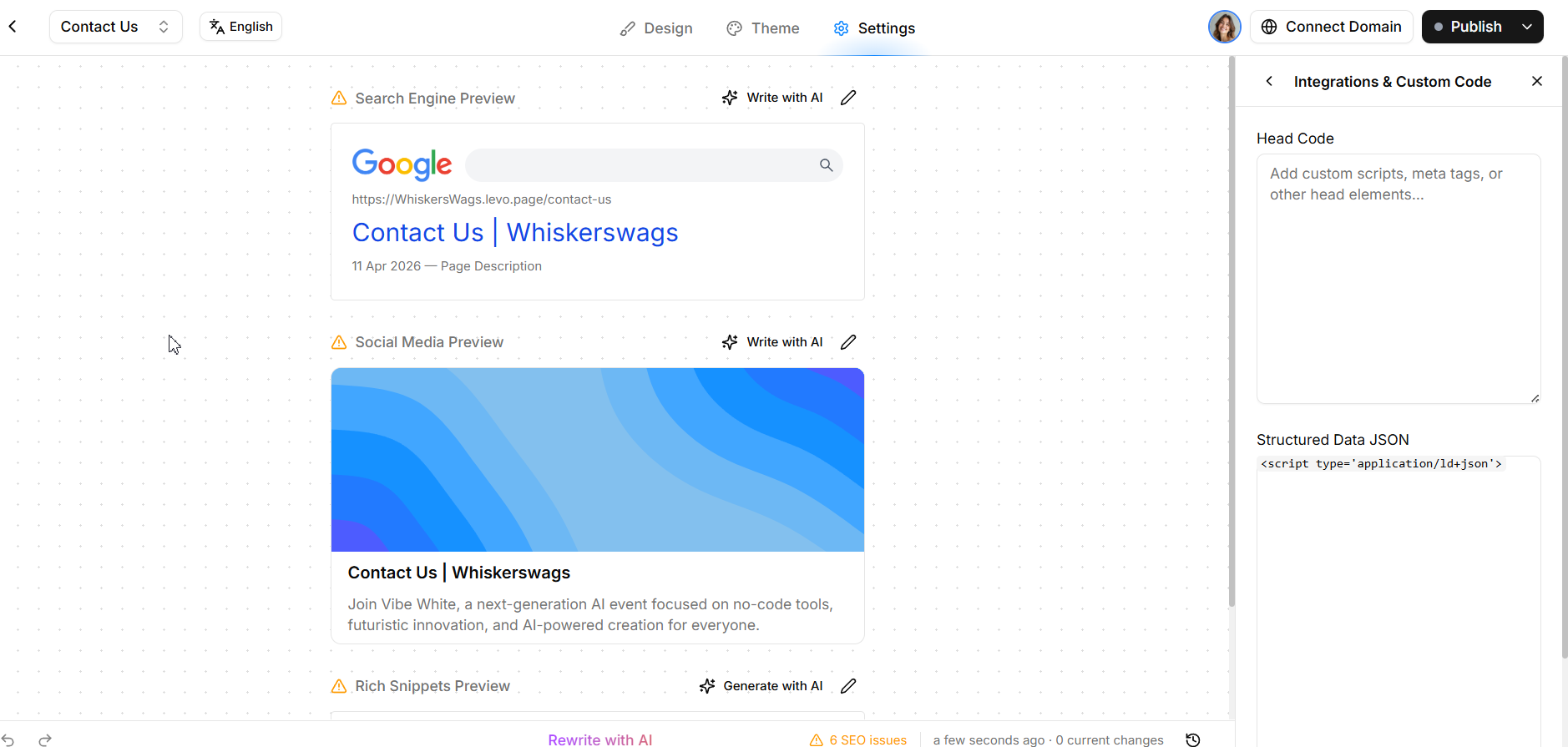The width and height of the screenshot is (1568, 747).
Task: Open the English language selector
Action: (x=240, y=27)
